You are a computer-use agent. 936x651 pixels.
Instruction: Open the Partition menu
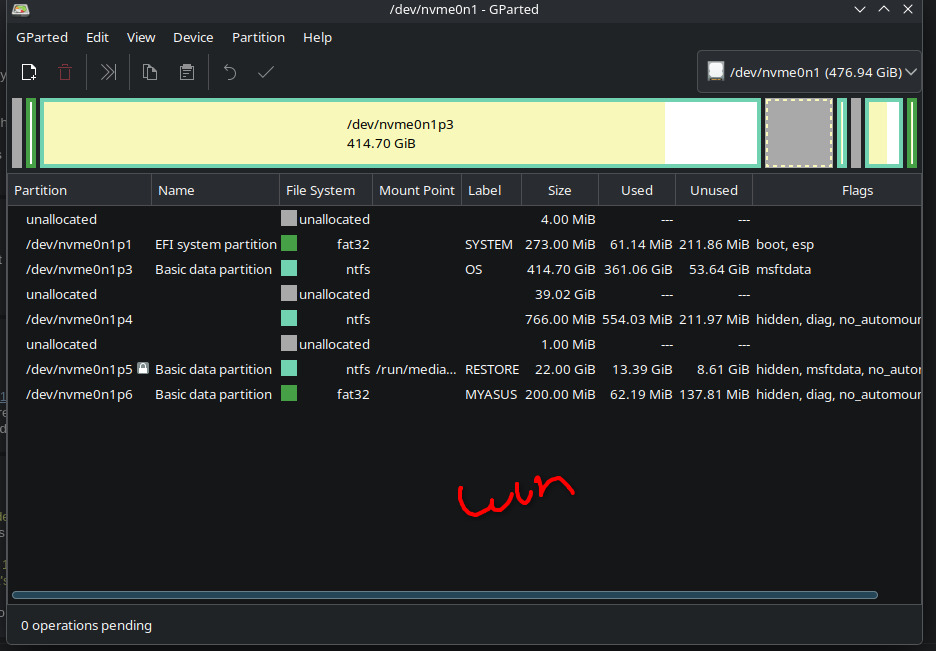tap(258, 38)
